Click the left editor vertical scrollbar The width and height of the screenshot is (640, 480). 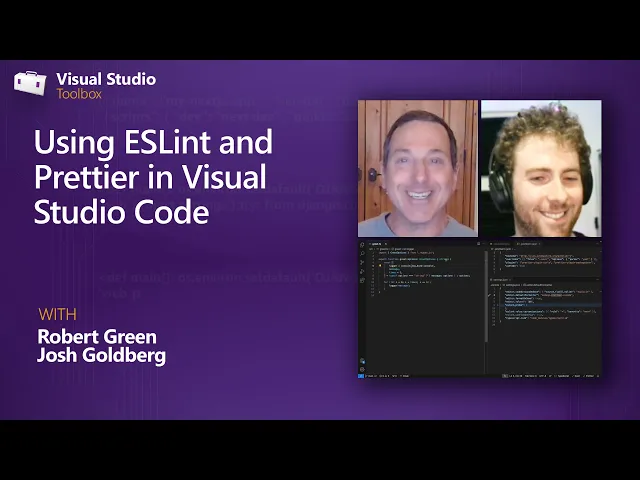click(486, 296)
